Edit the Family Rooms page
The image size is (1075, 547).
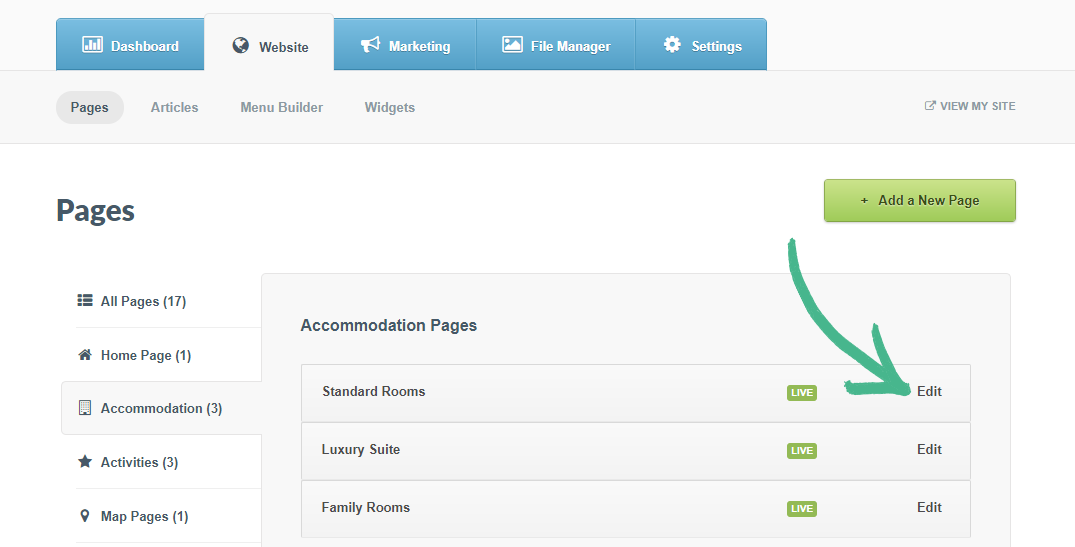pyautogui.click(x=929, y=508)
